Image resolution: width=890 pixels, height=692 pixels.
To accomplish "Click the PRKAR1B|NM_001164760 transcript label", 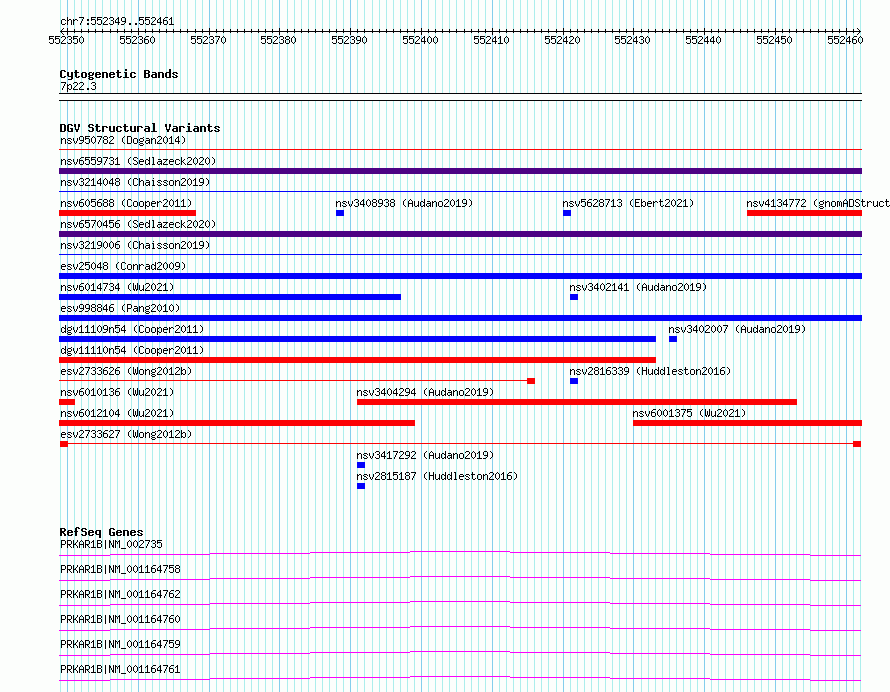I will coord(120,619).
